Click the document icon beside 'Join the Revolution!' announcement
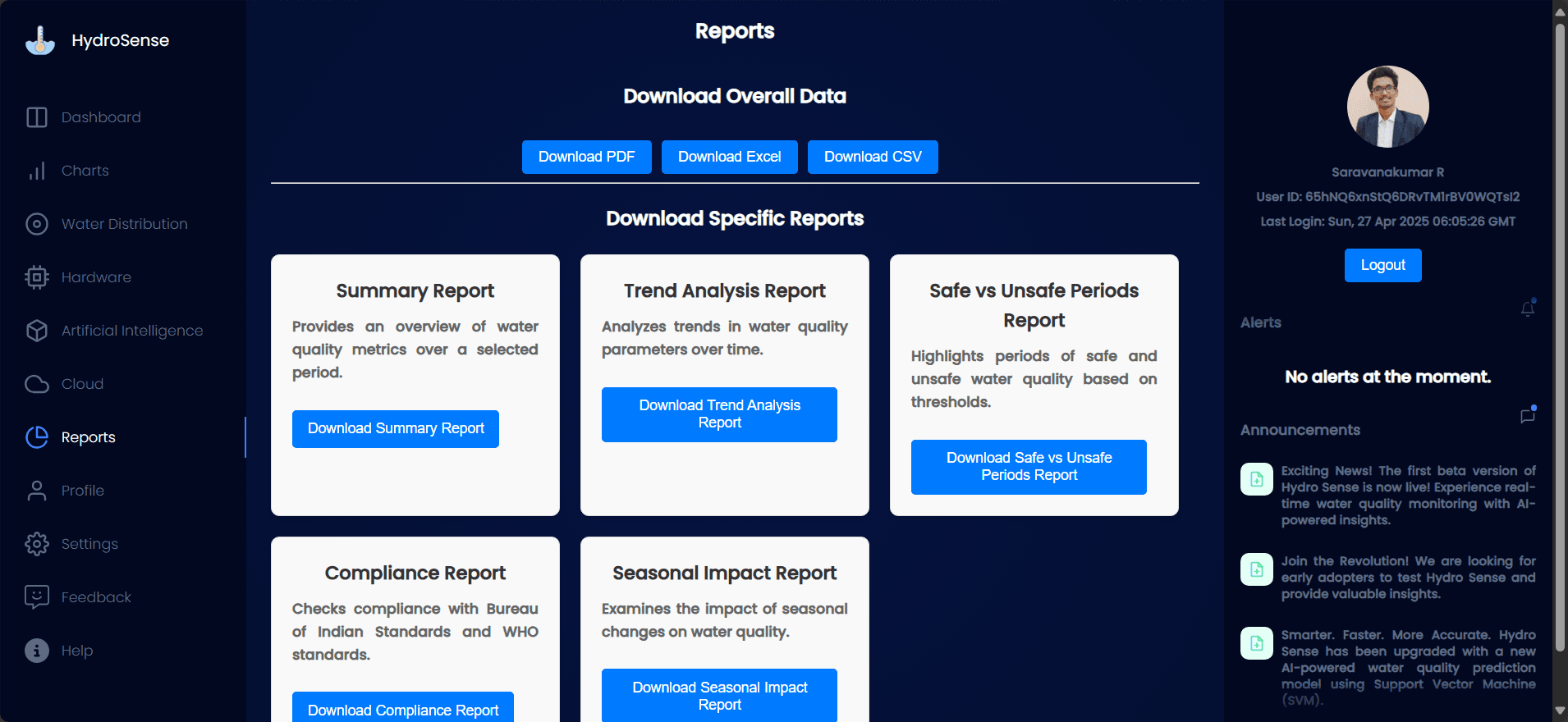Viewport: 1568px width, 722px height. click(x=1257, y=569)
